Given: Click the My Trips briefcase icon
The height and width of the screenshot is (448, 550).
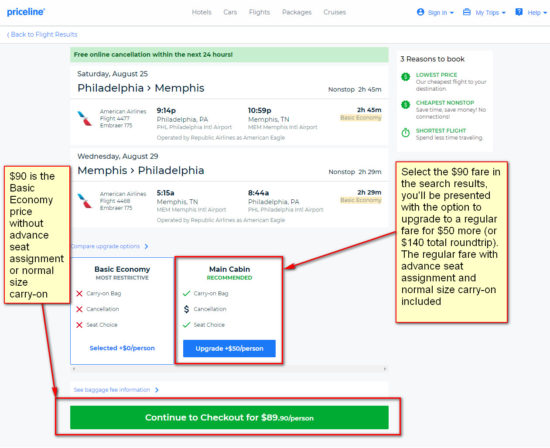Looking at the screenshot, I should pyautogui.click(x=467, y=12).
